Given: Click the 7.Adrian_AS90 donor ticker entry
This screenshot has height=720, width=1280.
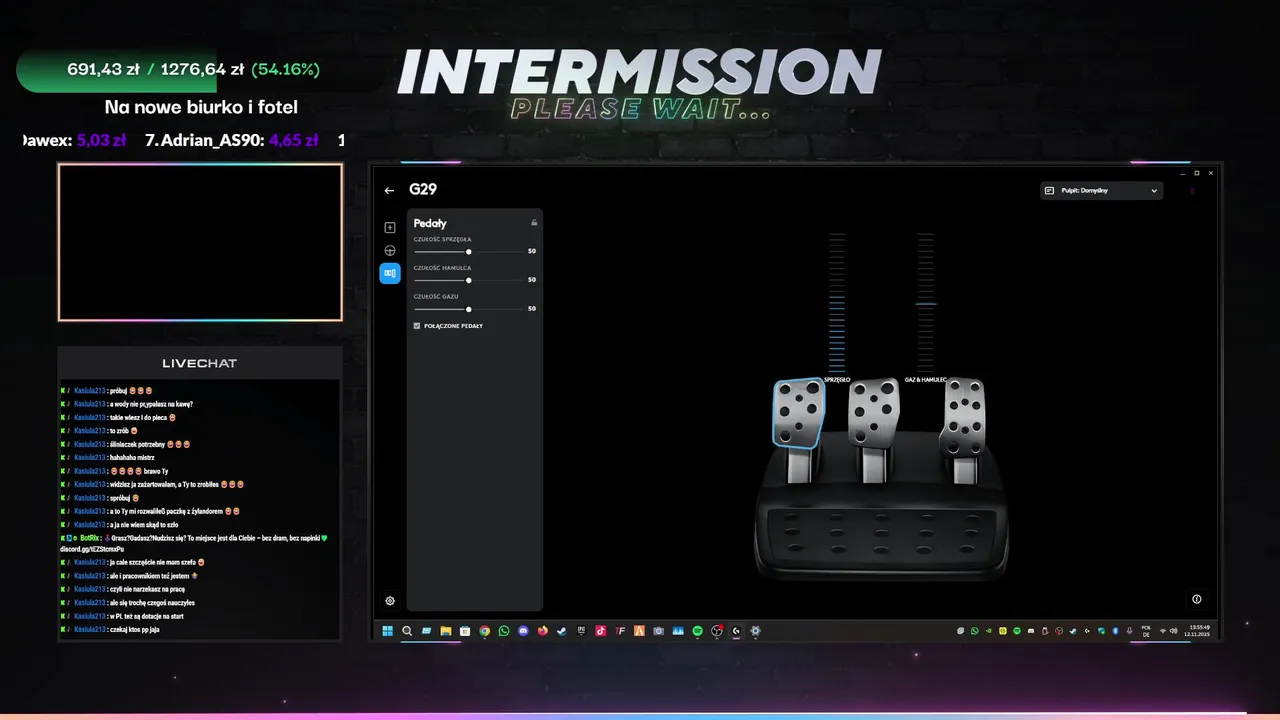Looking at the screenshot, I should point(231,141).
